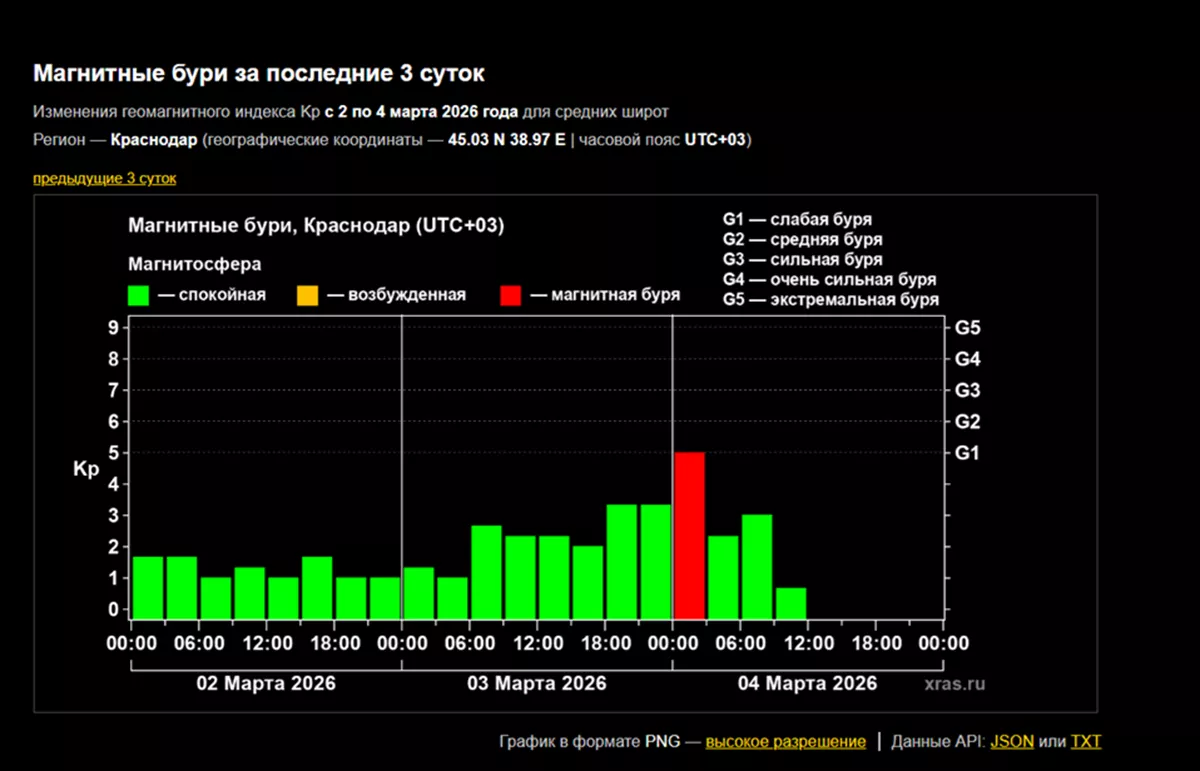Click the "G3 — сильная буря" legend line
The width and height of the screenshot is (1200, 771).
pos(802,260)
